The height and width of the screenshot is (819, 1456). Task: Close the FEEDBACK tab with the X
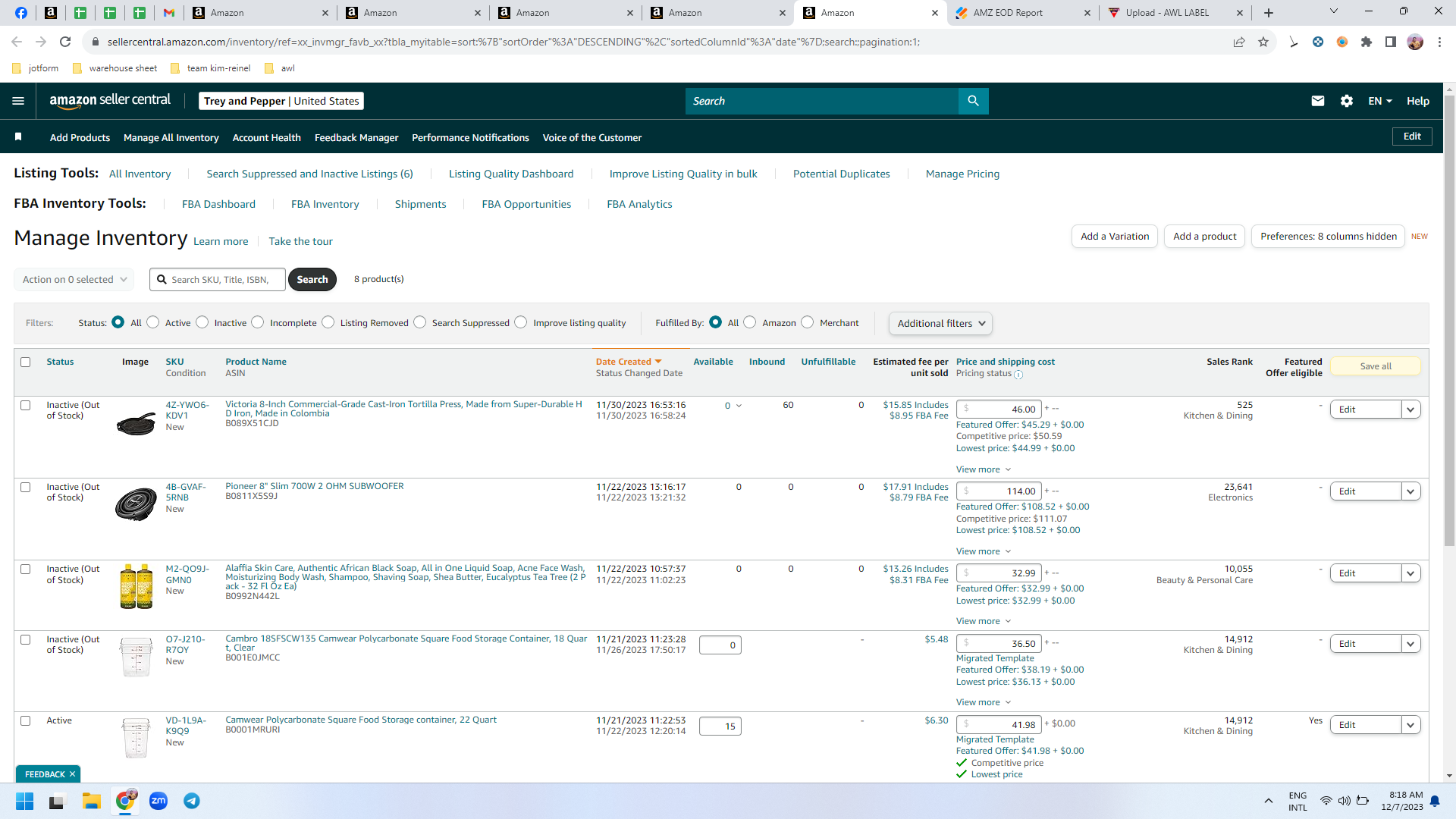72,774
